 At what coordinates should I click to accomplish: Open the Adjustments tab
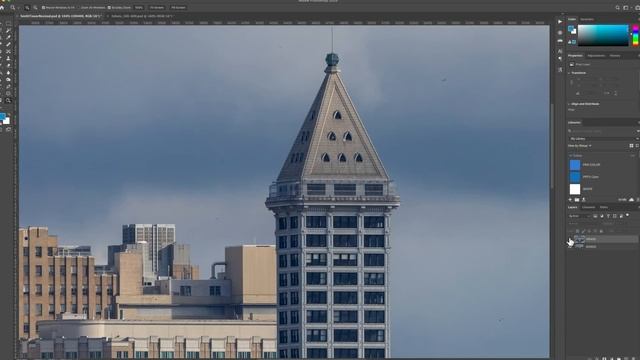coord(596,56)
